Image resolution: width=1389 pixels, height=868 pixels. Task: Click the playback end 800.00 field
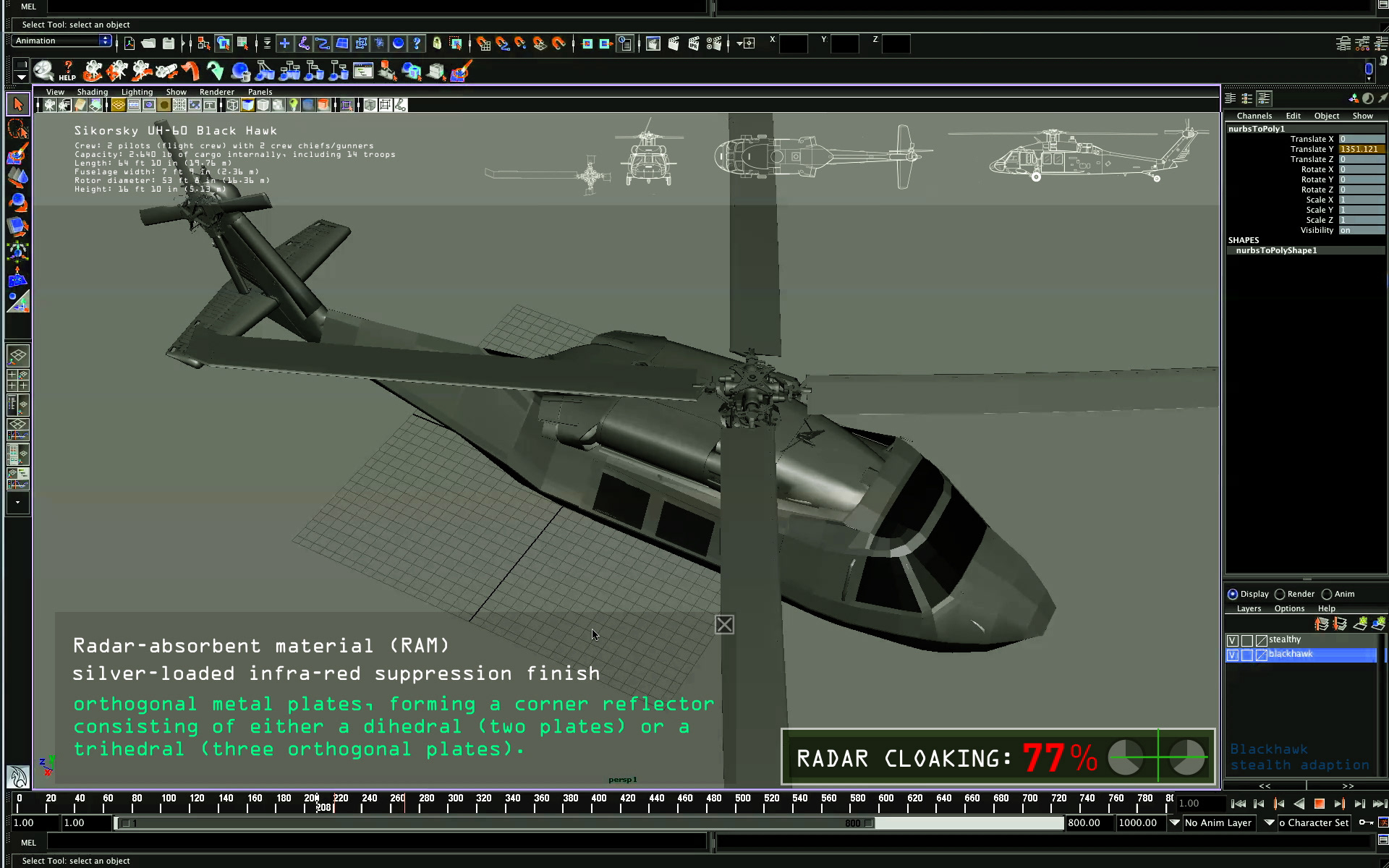pyautogui.click(x=1089, y=823)
